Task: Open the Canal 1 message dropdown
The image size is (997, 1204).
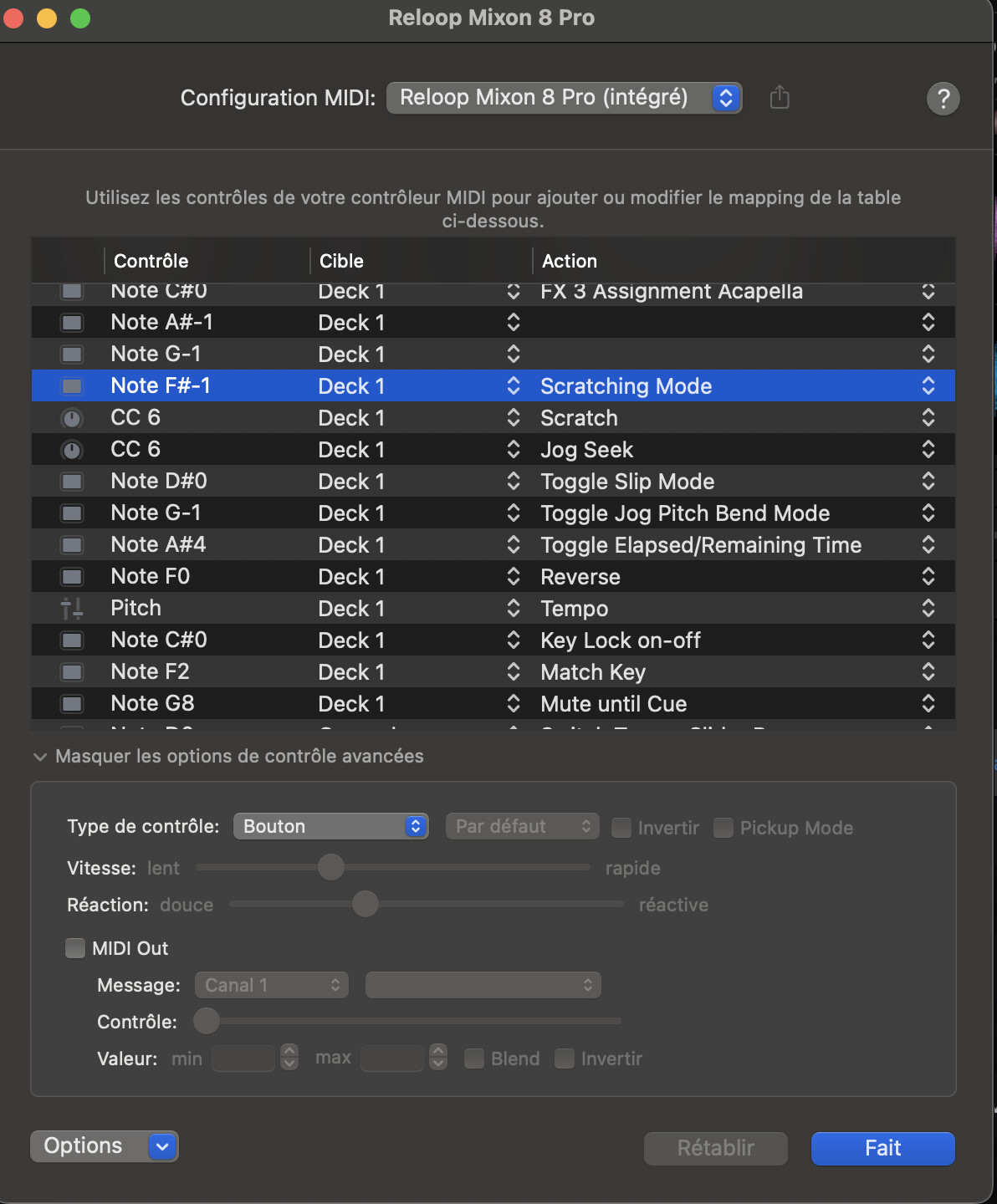Action: 271,985
